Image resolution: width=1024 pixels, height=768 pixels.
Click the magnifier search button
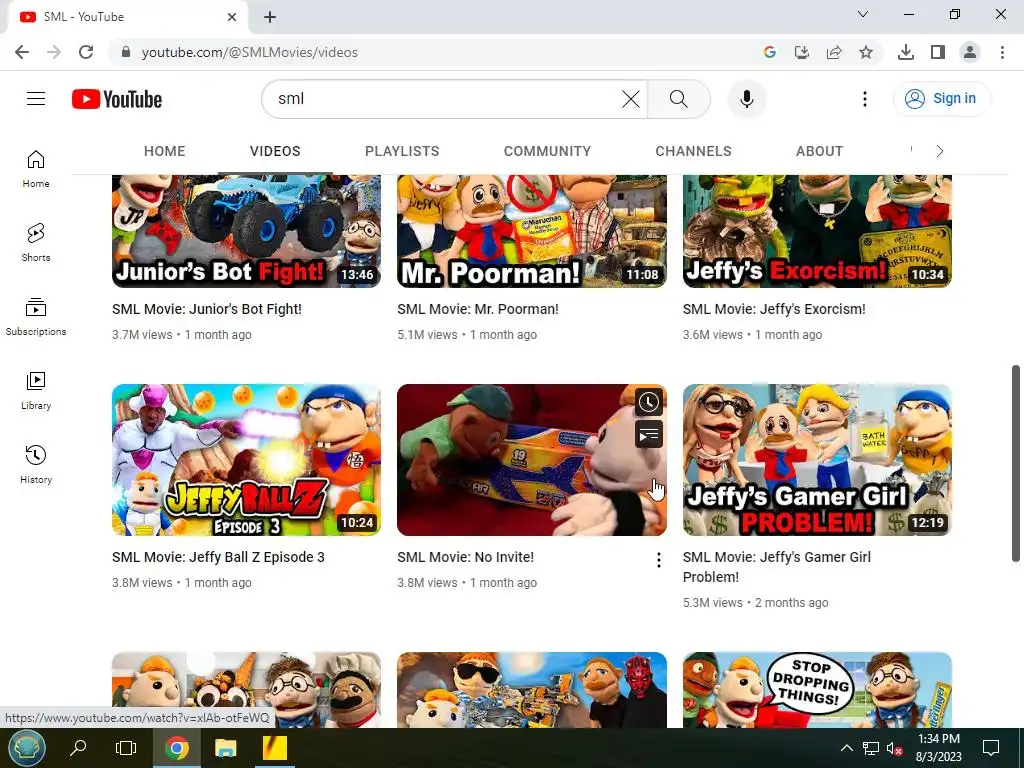click(x=679, y=99)
